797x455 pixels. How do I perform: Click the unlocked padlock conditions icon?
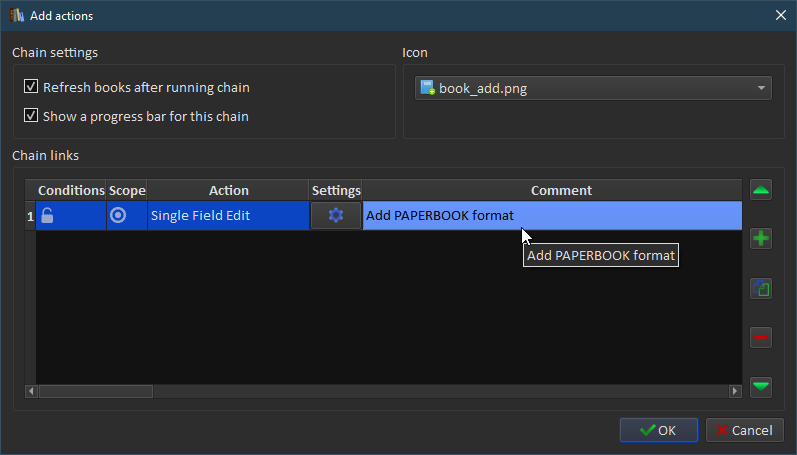[x=47, y=216]
